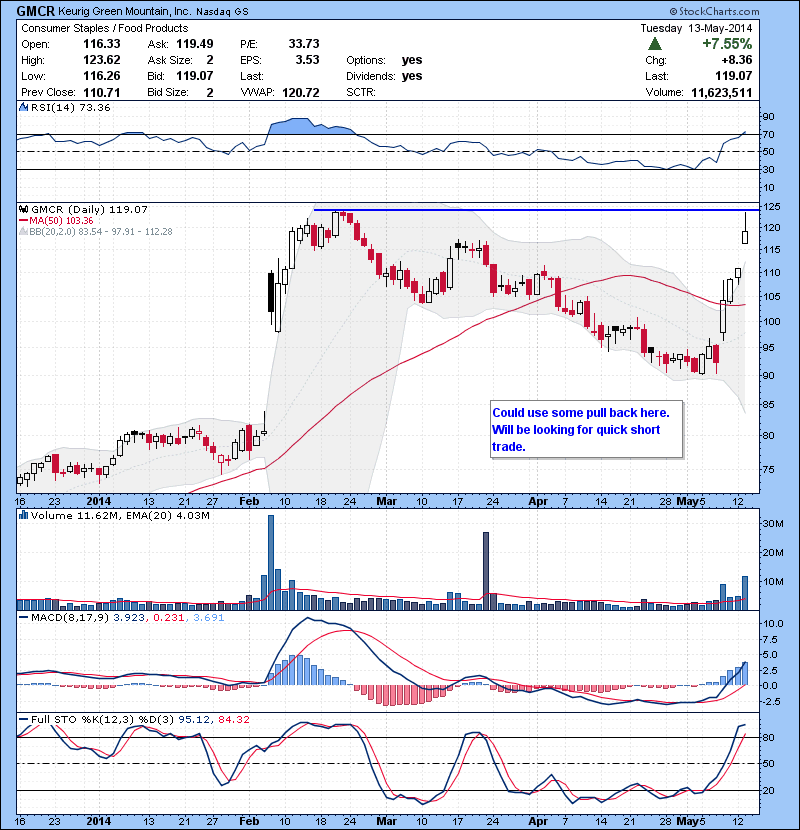This screenshot has height=830, width=800.
Task: Click the SCTR label
Action: coord(361,92)
